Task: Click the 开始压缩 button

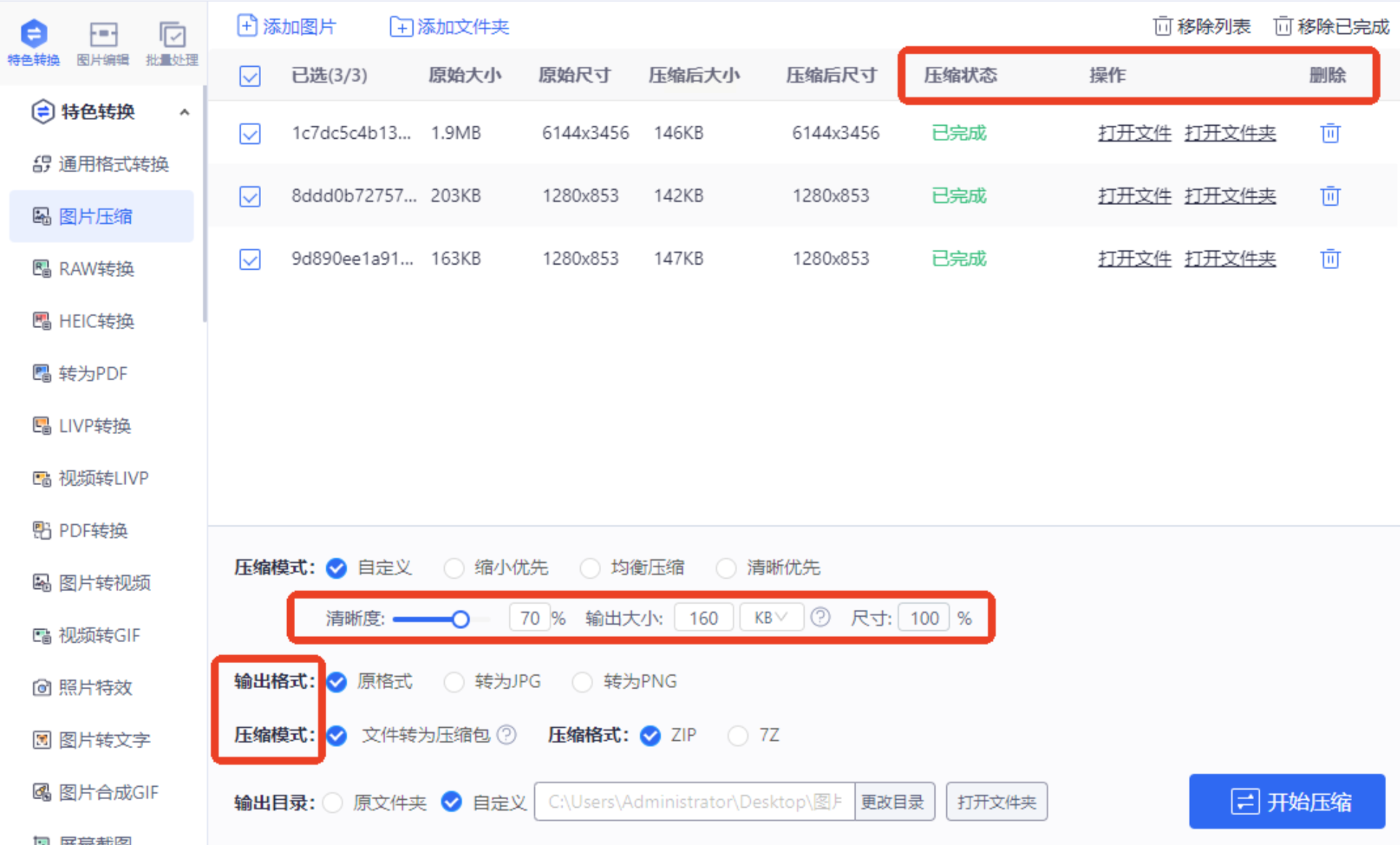Action: [1287, 801]
